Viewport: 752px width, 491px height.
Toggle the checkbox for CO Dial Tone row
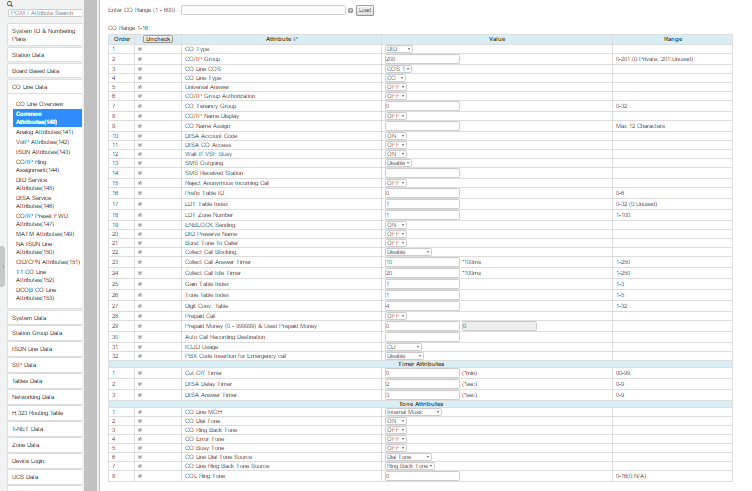coord(139,420)
